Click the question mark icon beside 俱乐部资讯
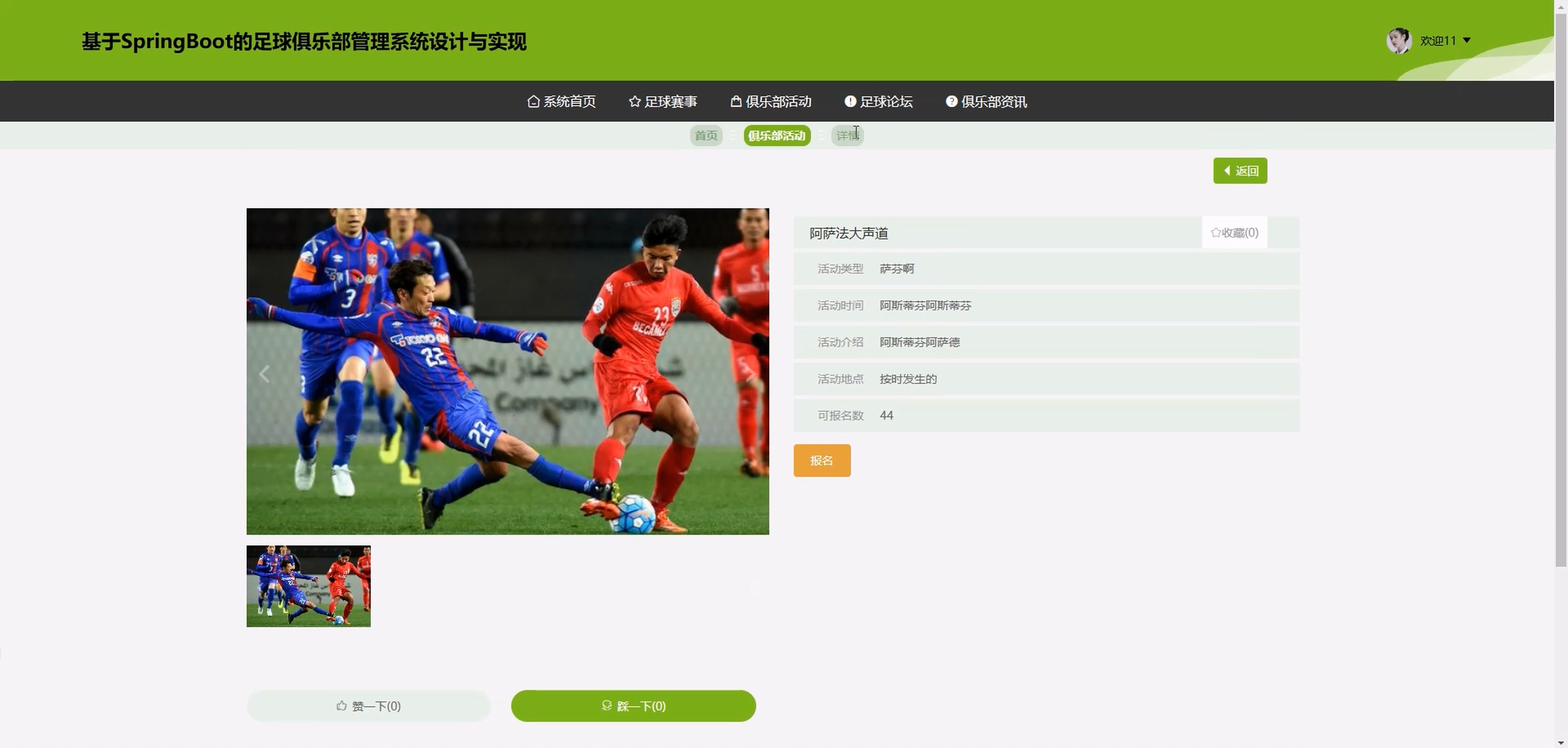 [x=951, y=102]
